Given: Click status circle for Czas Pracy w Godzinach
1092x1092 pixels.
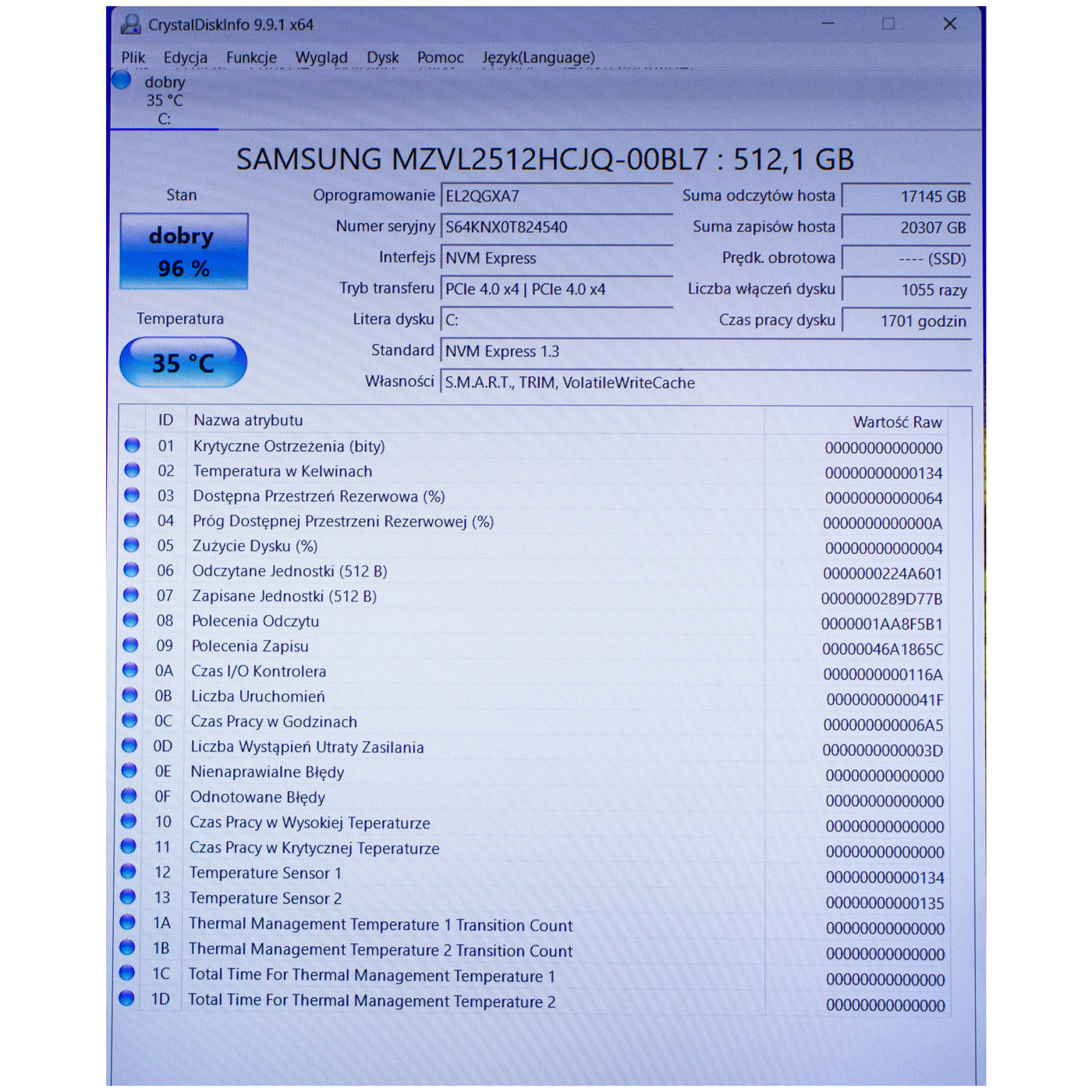Looking at the screenshot, I should click(129, 720).
